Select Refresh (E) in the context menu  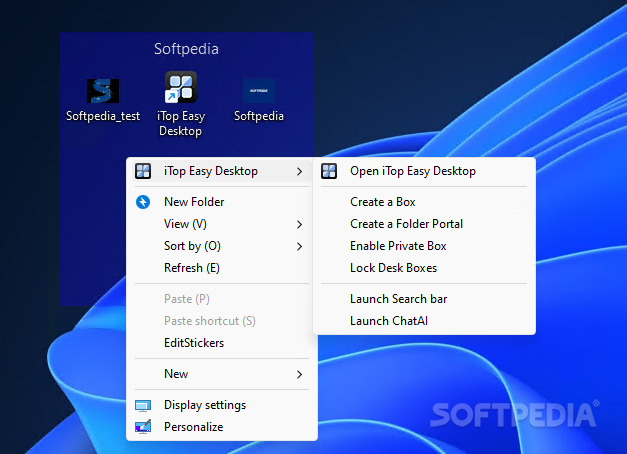click(222, 268)
